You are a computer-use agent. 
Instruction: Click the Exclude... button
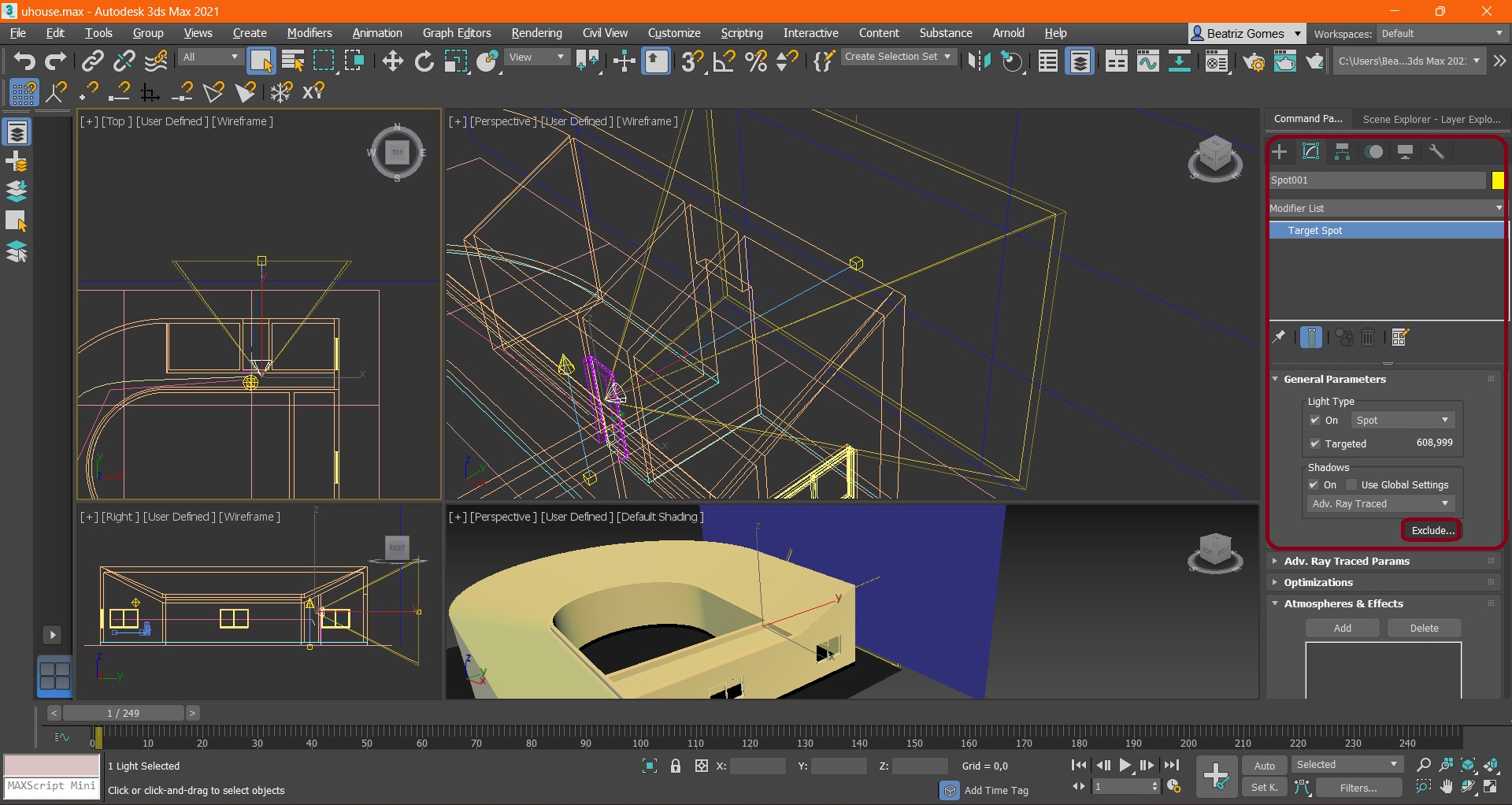pos(1432,530)
